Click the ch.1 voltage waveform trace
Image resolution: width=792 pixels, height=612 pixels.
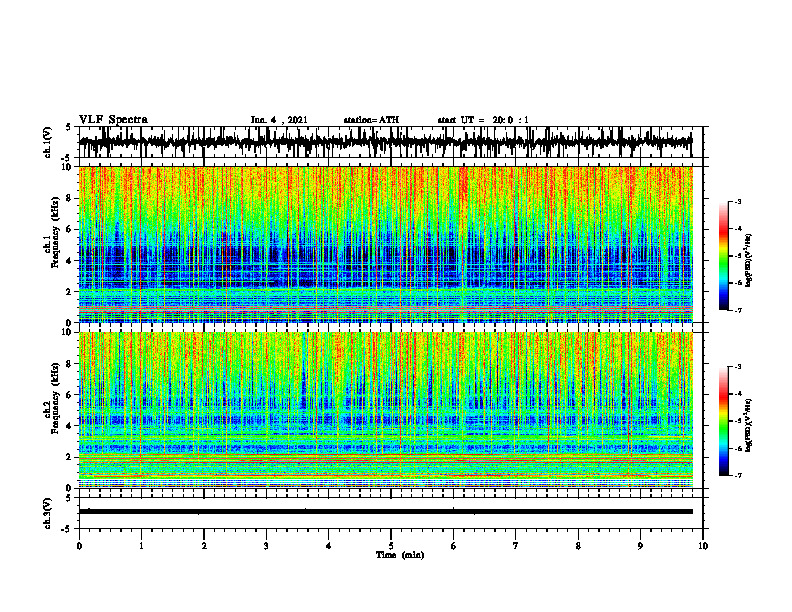coord(385,142)
